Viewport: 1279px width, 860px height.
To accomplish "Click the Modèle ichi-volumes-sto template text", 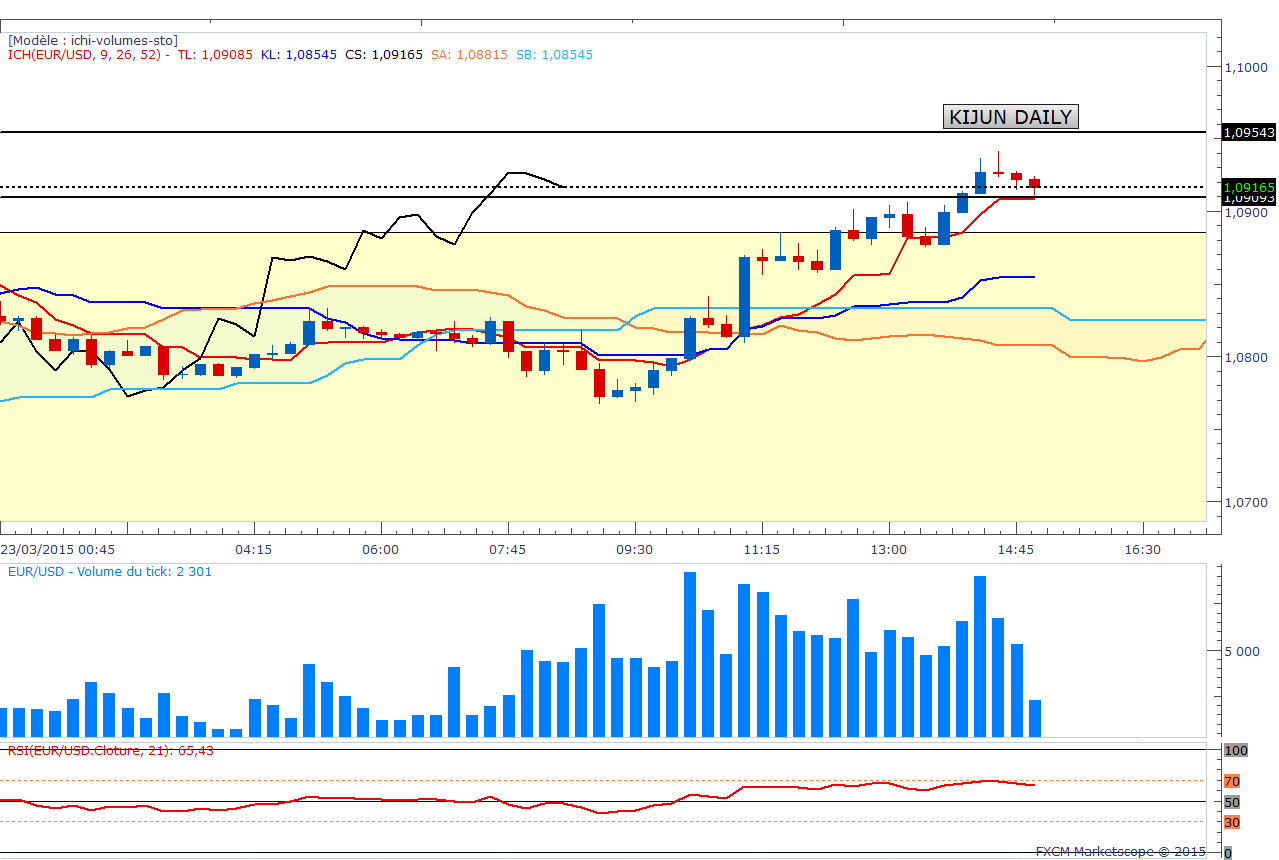I will [93, 40].
